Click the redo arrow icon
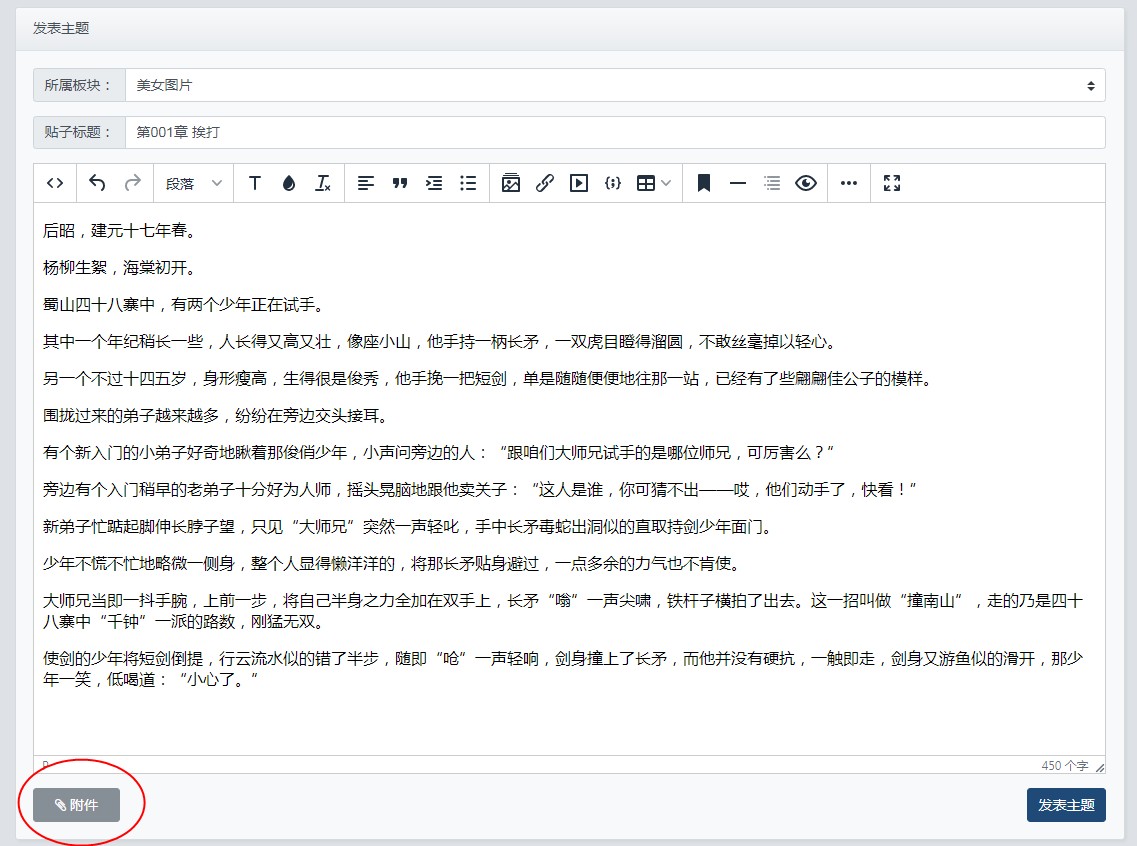The height and width of the screenshot is (846, 1137). point(132,183)
